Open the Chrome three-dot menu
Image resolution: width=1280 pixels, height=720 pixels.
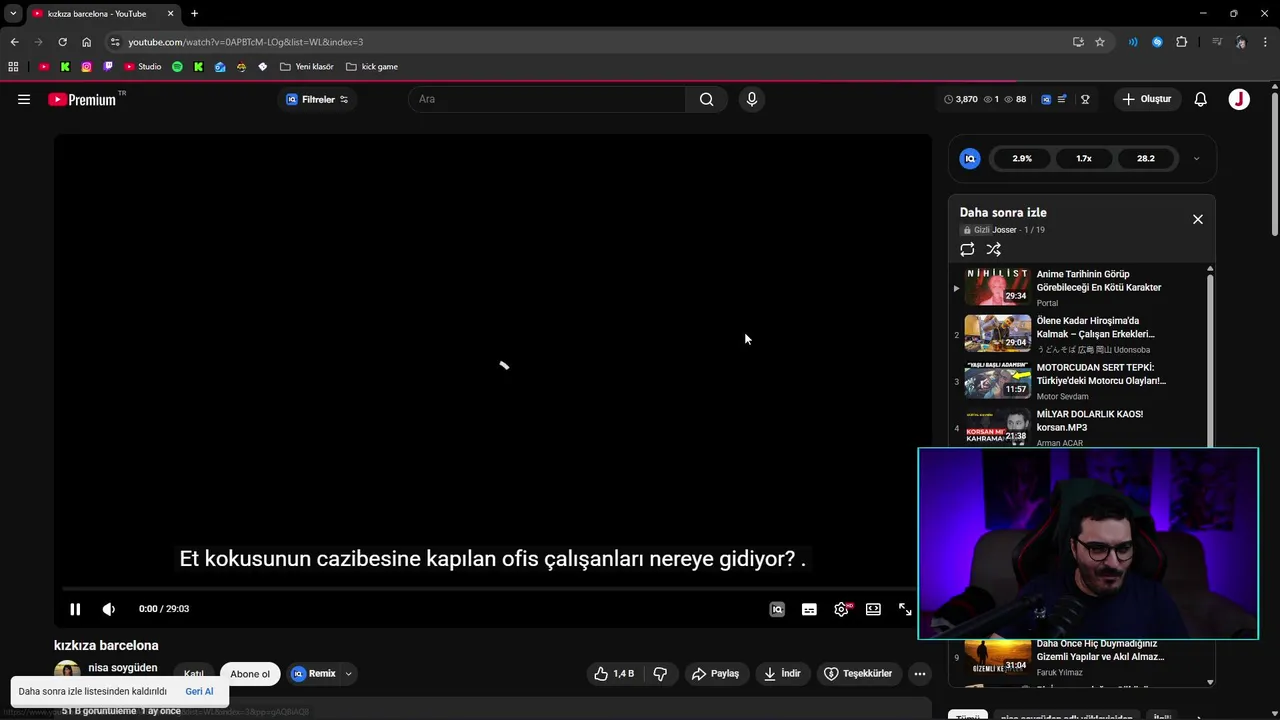1265,42
